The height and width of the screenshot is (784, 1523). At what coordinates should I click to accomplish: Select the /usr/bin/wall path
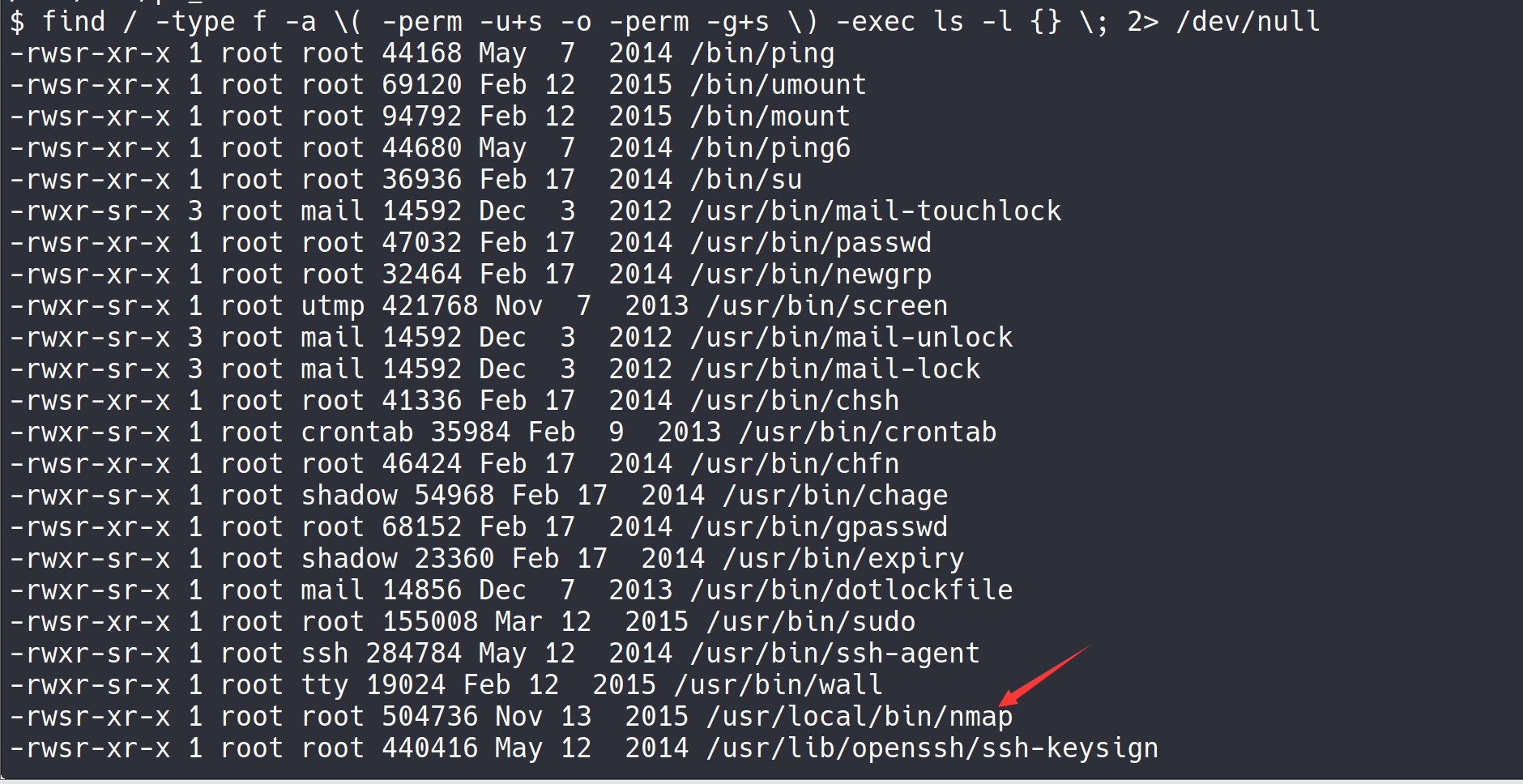click(x=778, y=685)
